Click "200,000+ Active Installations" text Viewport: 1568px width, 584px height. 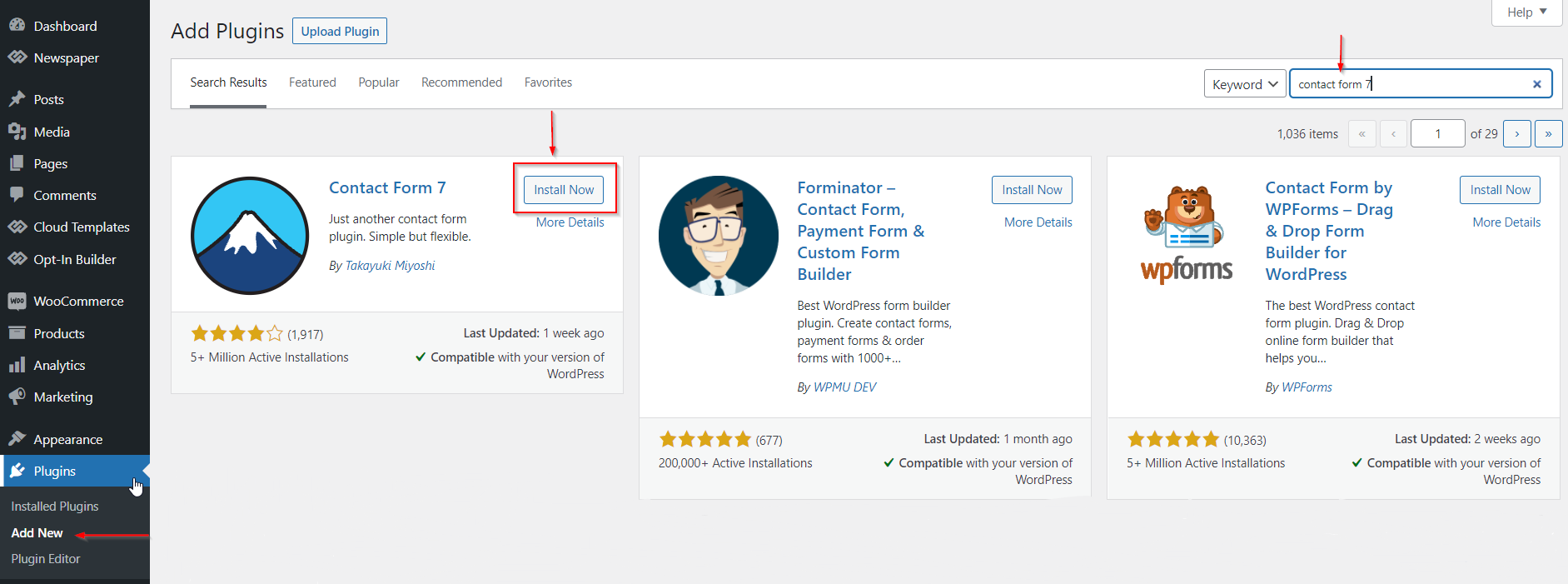coord(735,463)
